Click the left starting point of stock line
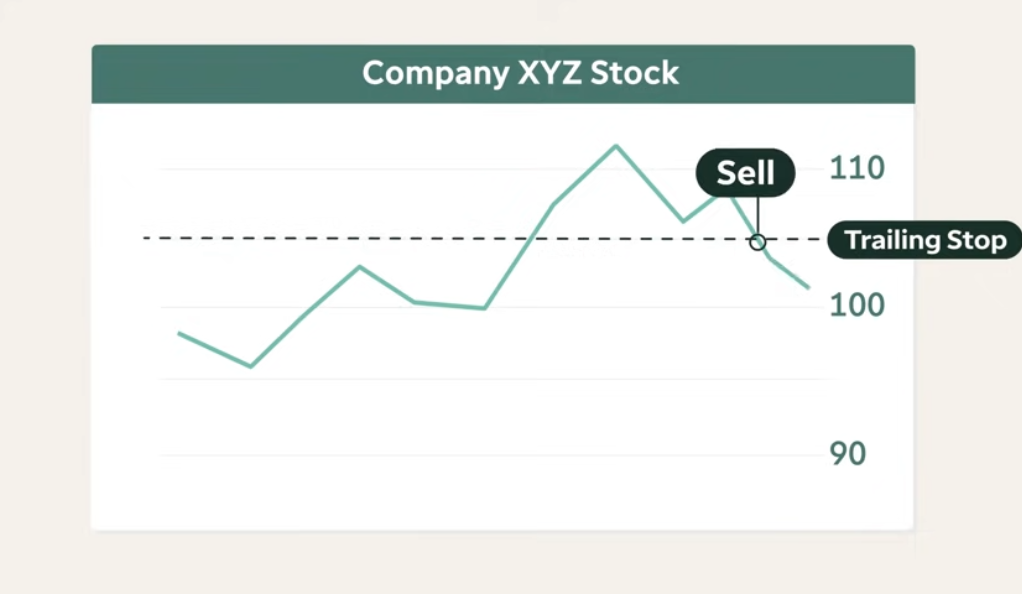Viewport: 1022px width, 594px height. coord(179,334)
